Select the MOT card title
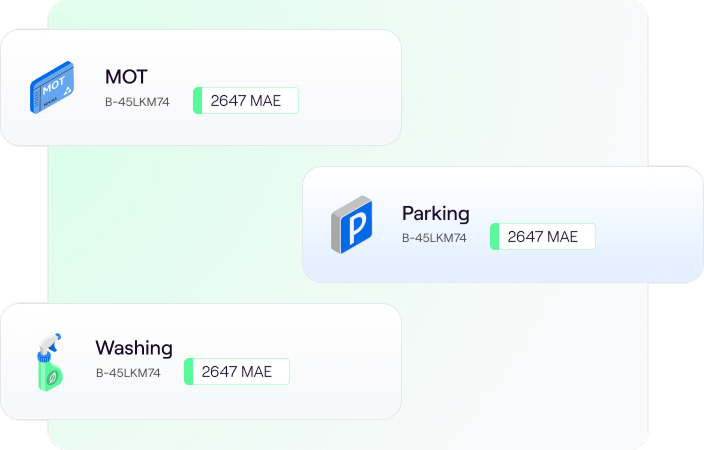Screen dimensions: 704x450 pos(127,76)
